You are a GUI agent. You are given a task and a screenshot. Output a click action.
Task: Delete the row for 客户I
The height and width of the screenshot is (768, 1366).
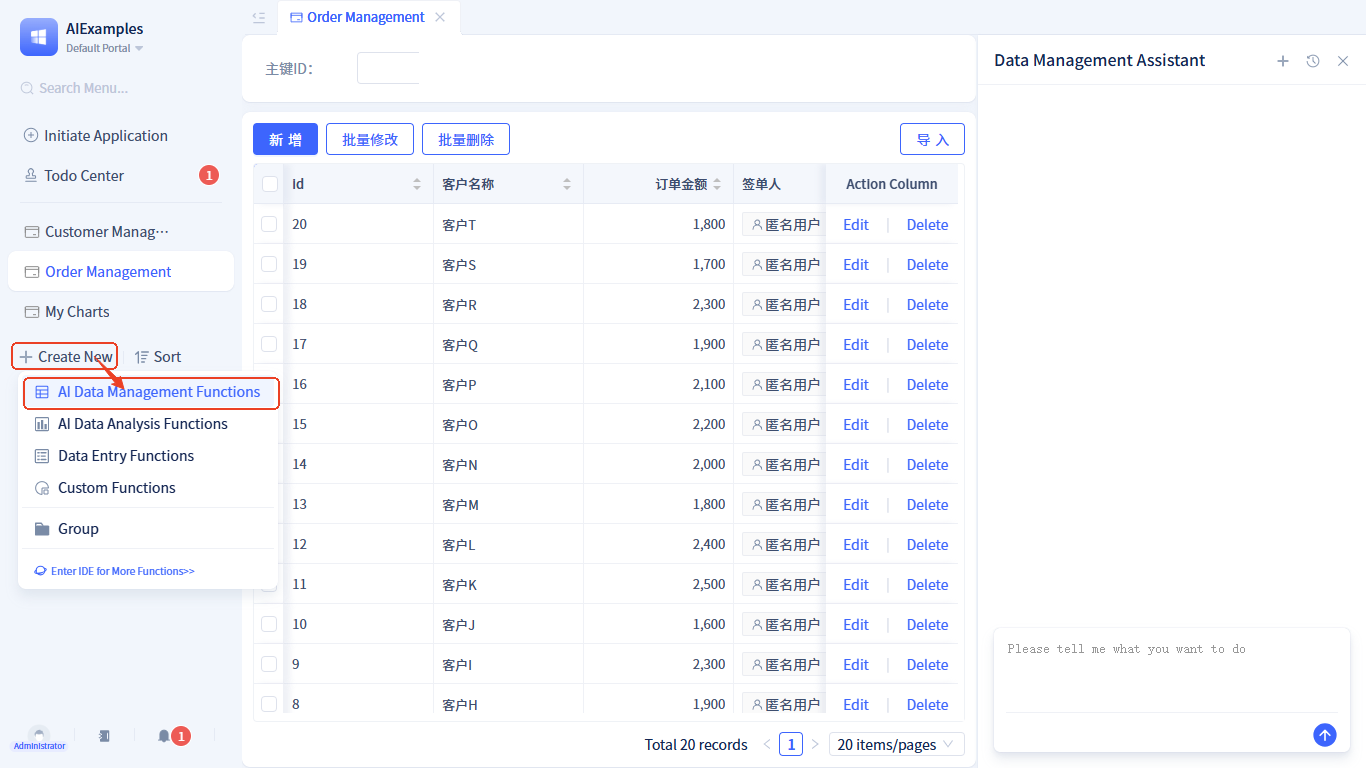coord(927,664)
